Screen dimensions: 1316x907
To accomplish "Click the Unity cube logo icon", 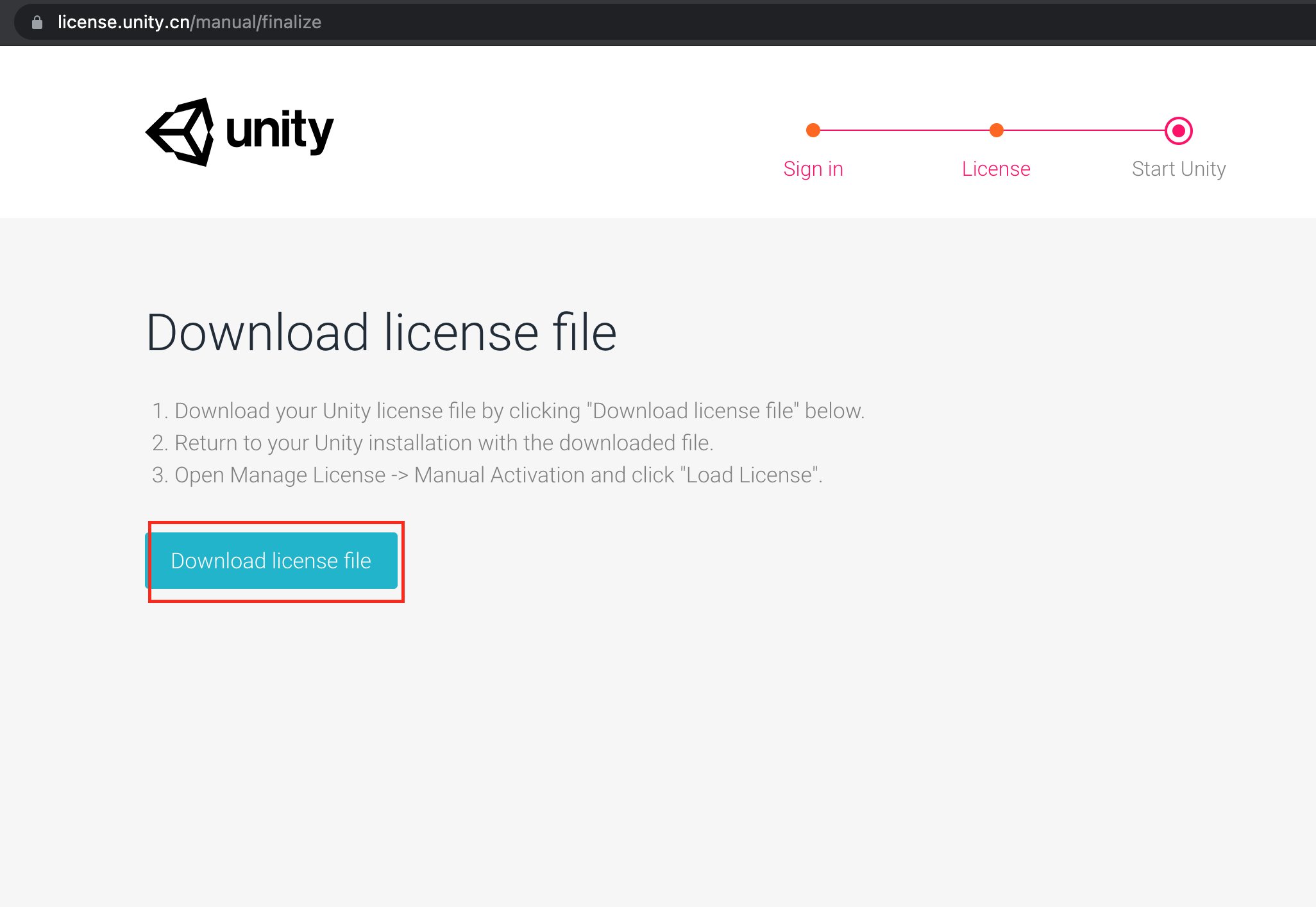I will [x=181, y=132].
